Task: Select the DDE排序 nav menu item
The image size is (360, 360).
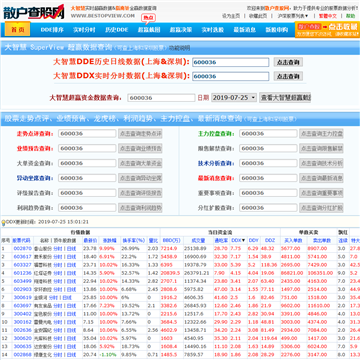Action: [x=52, y=30]
